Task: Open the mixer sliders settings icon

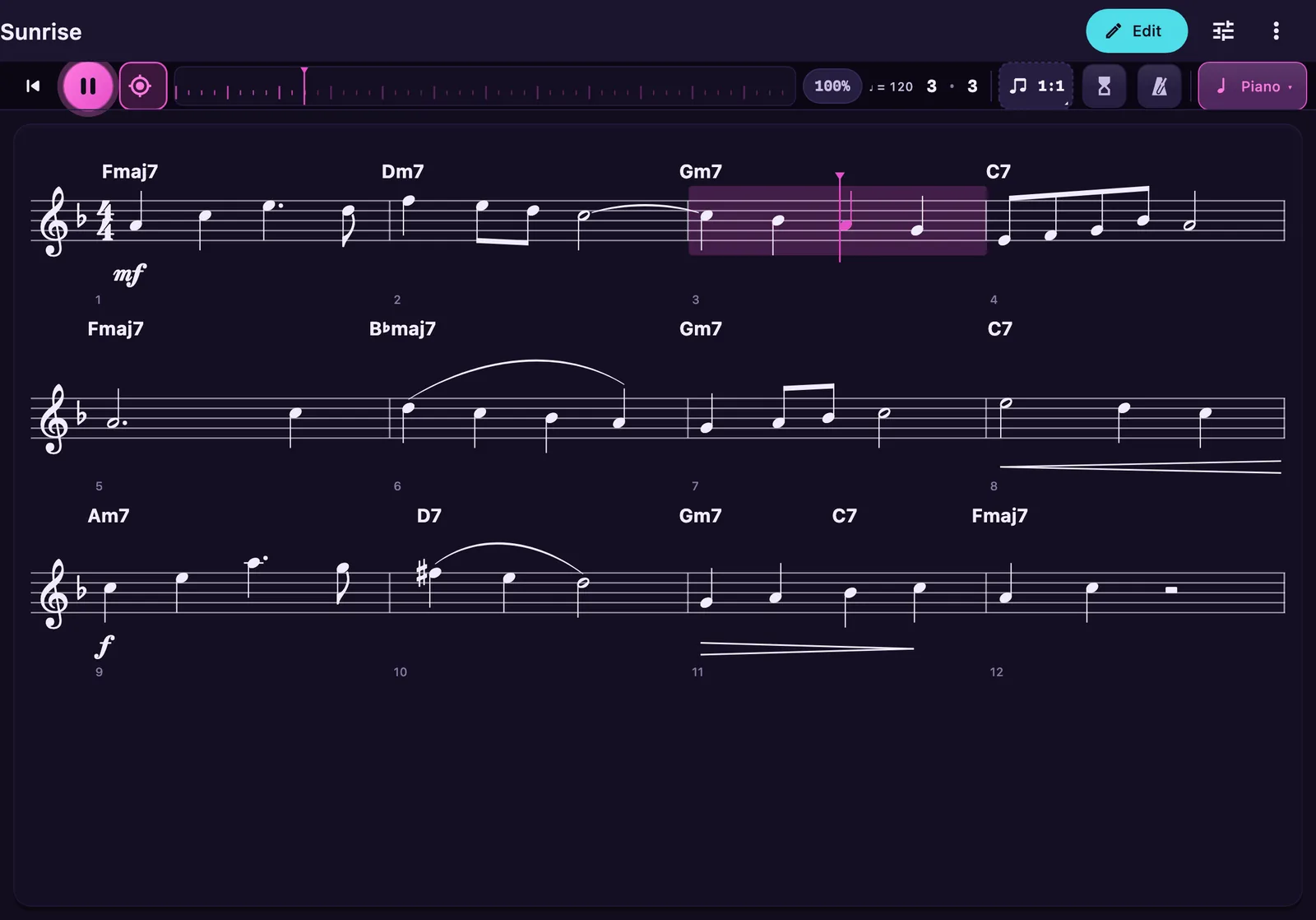Action: [x=1223, y=31]
